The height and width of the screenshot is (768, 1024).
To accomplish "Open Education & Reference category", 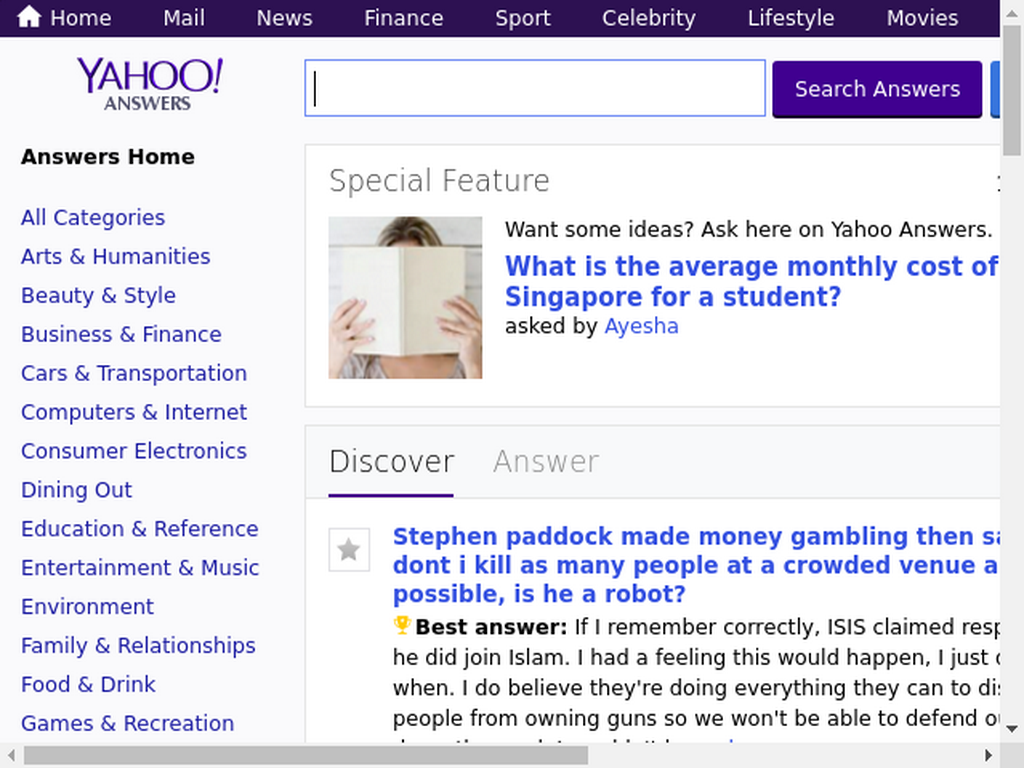I will point(140,528).
